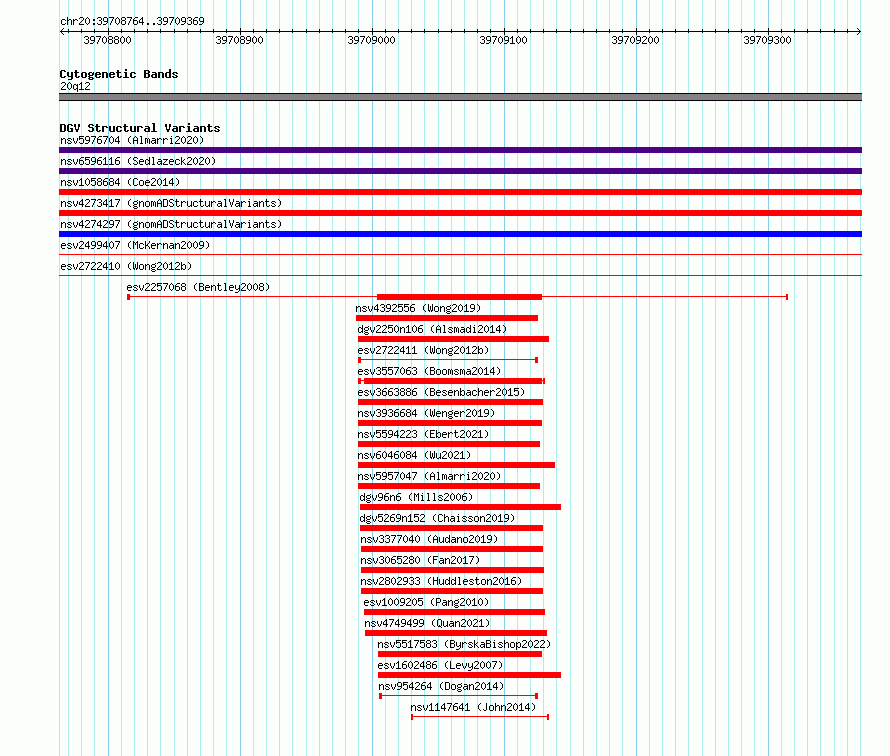This screenshot has height=756, width=890.
Task: Click the 39709100 ruler position
Action: coord(503,40)
